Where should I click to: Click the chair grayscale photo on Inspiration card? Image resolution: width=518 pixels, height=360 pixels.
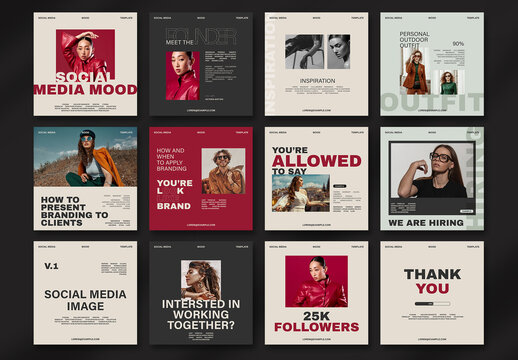[x=304, y=52]
